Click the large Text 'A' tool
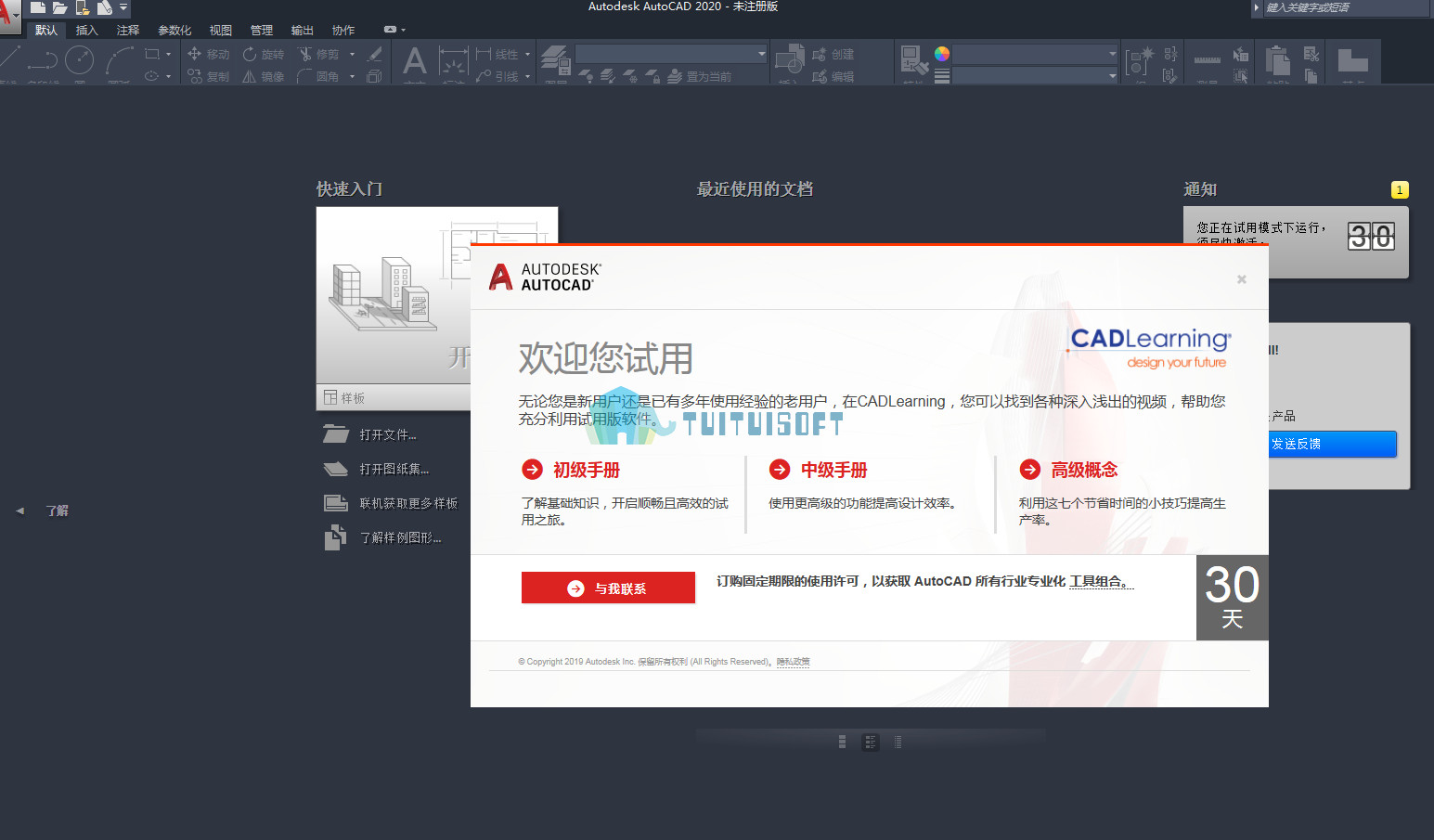The image size is (1434, 840). tap(415, 61)
